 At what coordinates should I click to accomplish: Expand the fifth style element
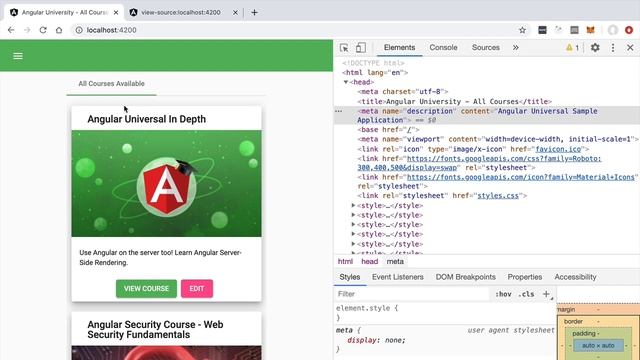(353, 244)
